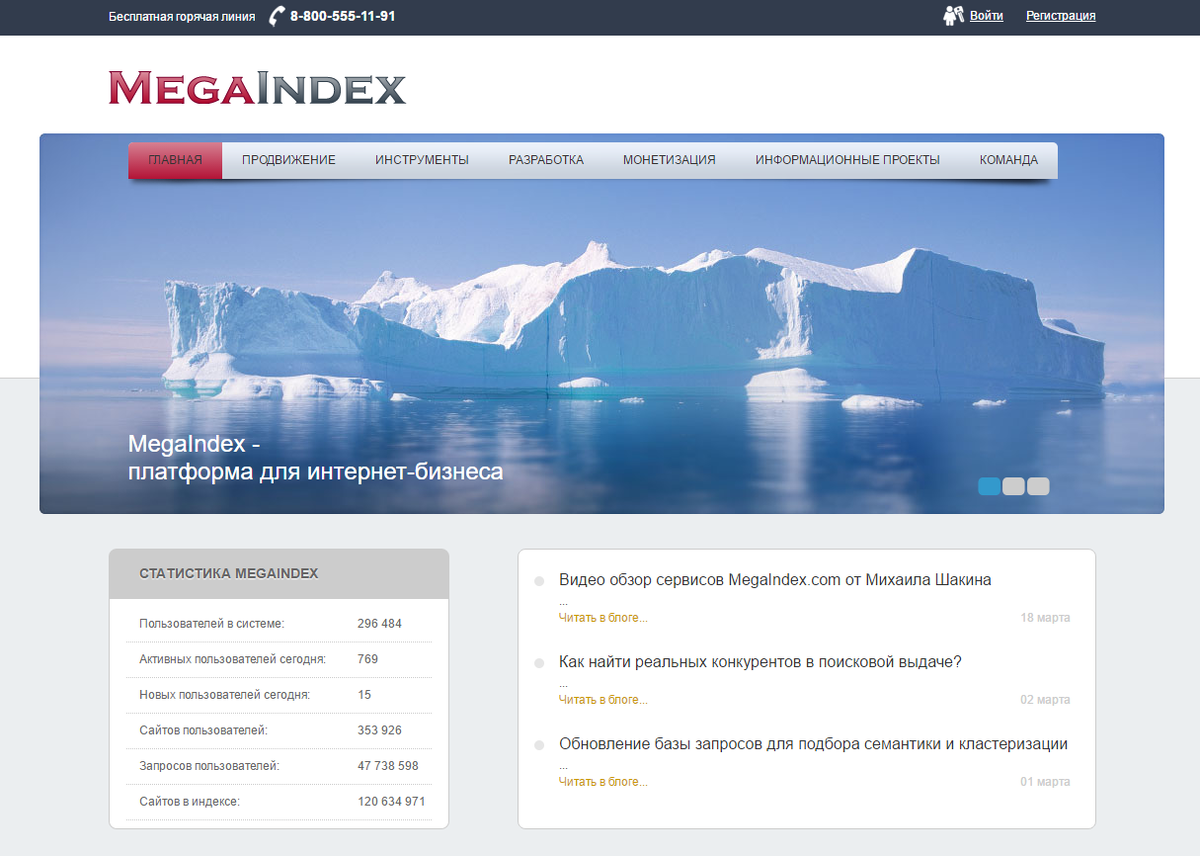
Task: Open the Войти login link
Action: (x=986, y=16)
